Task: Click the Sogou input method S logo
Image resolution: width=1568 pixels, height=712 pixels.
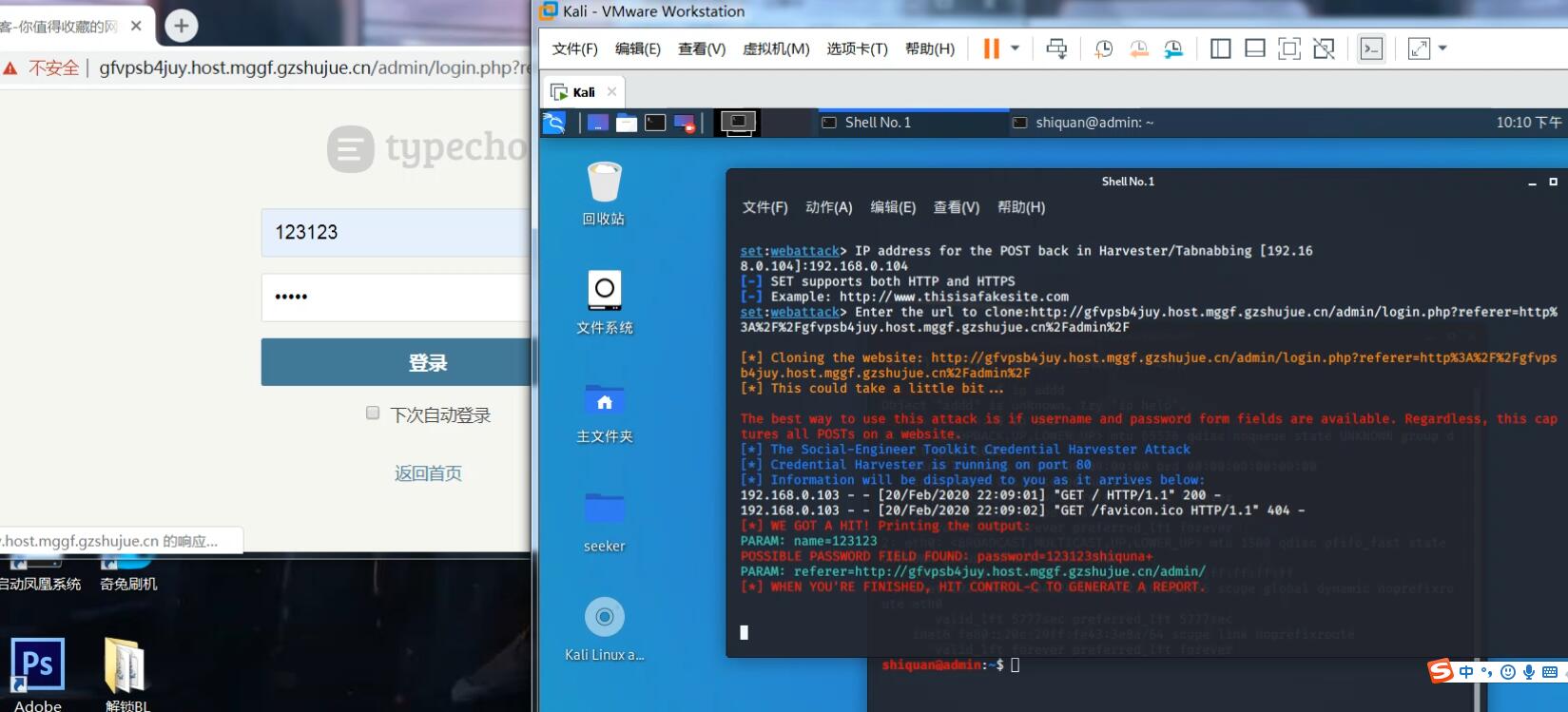Action: [1441, 671]
